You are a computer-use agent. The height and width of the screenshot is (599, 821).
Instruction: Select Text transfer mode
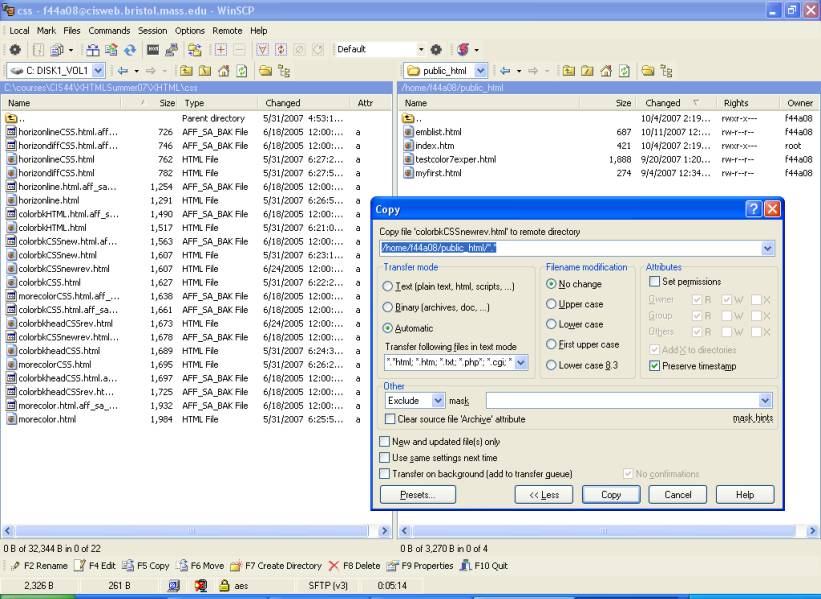point(387,286)
